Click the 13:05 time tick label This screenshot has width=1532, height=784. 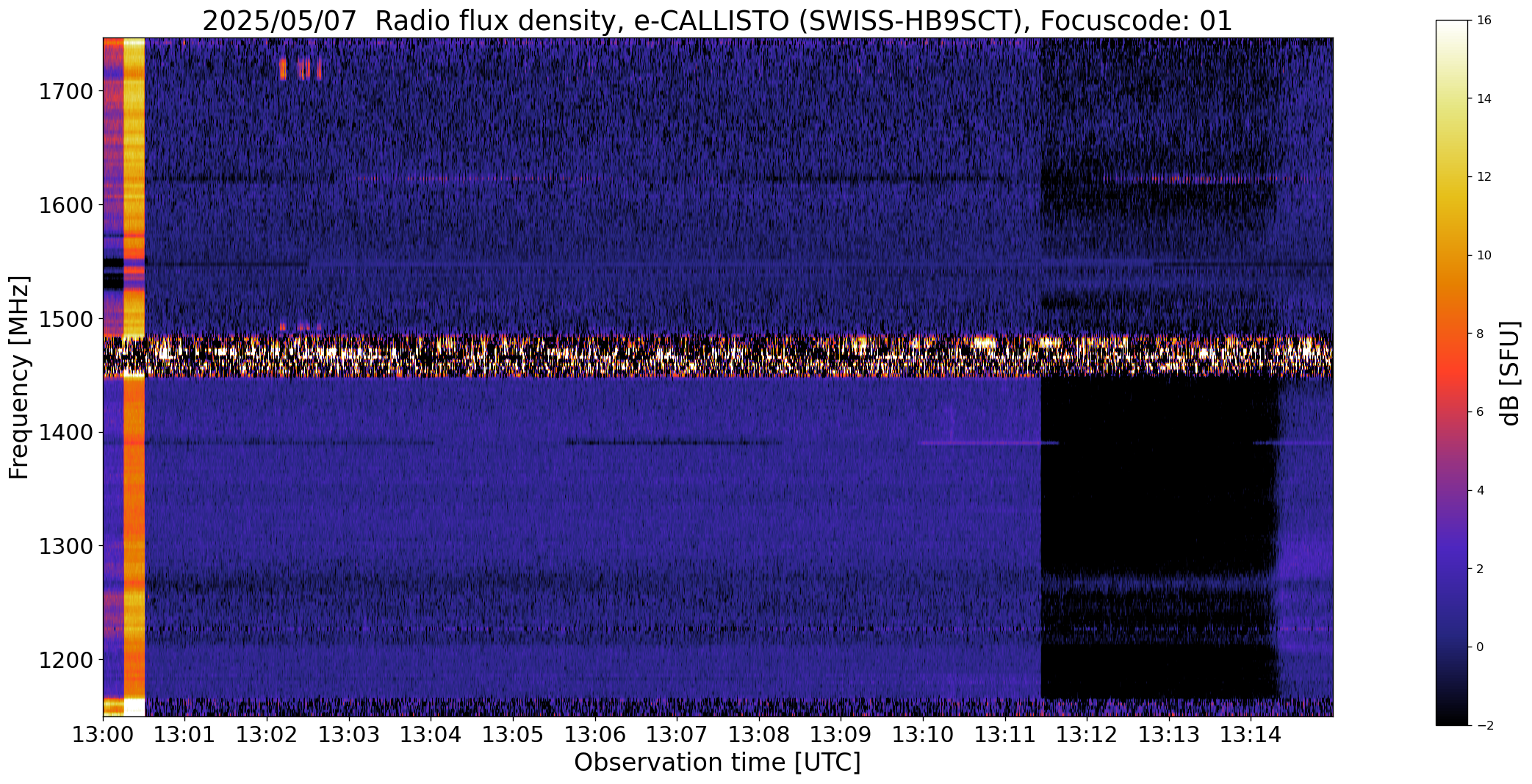point(513,735)
